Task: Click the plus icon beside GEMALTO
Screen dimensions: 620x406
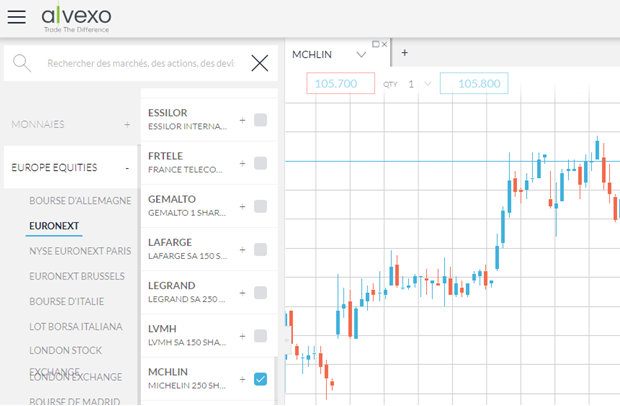Action: (x=242, y=206)
